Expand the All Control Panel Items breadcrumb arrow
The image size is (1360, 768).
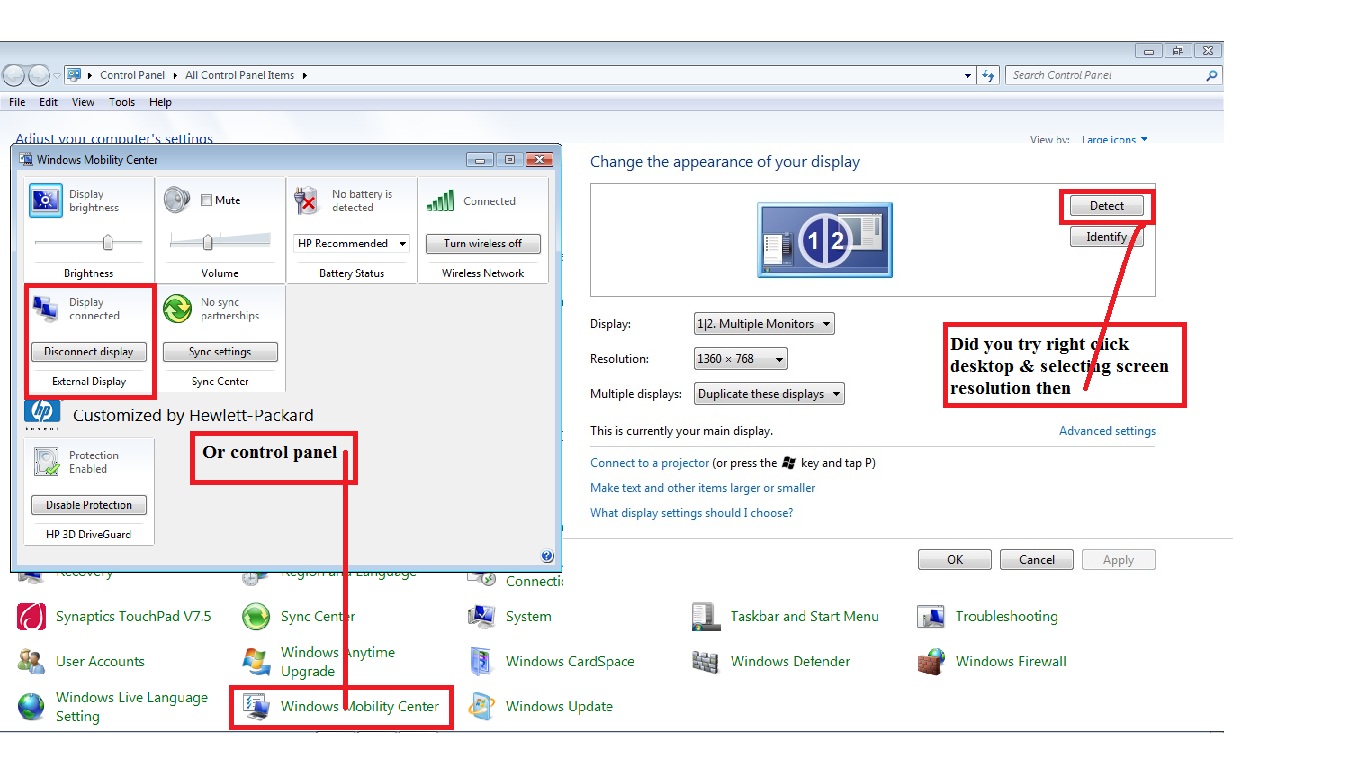(304, 75)
